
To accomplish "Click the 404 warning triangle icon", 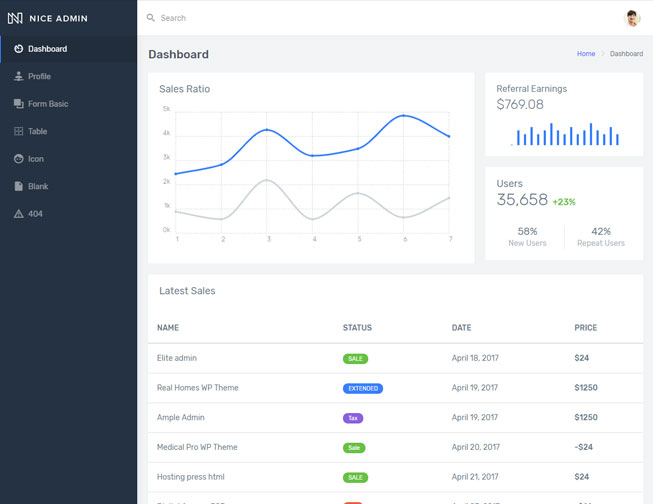I will coord(19,214).
